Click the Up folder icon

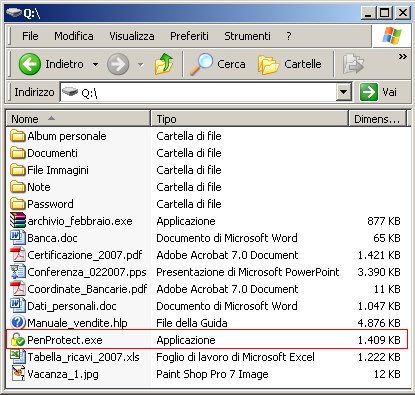tap(164, 64)
